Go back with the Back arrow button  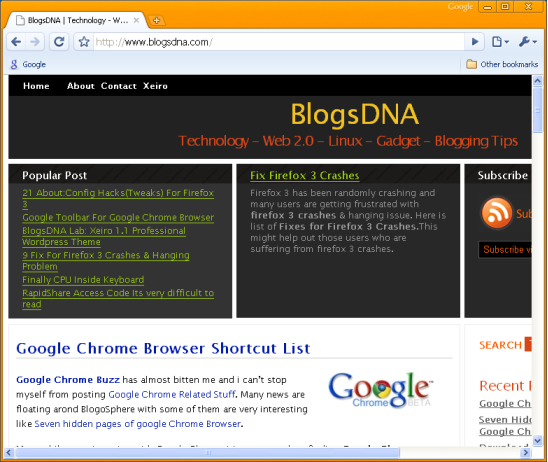pos(16,42)
